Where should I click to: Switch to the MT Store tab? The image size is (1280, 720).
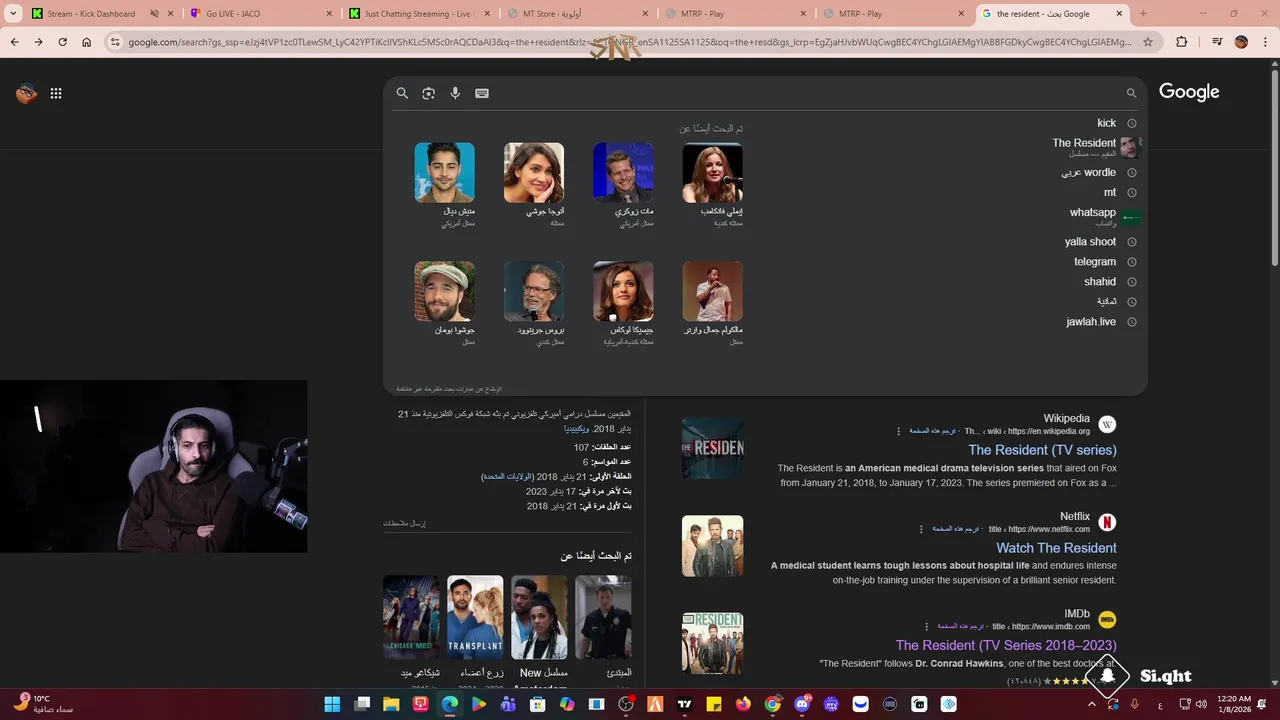[x=580, y=14]
